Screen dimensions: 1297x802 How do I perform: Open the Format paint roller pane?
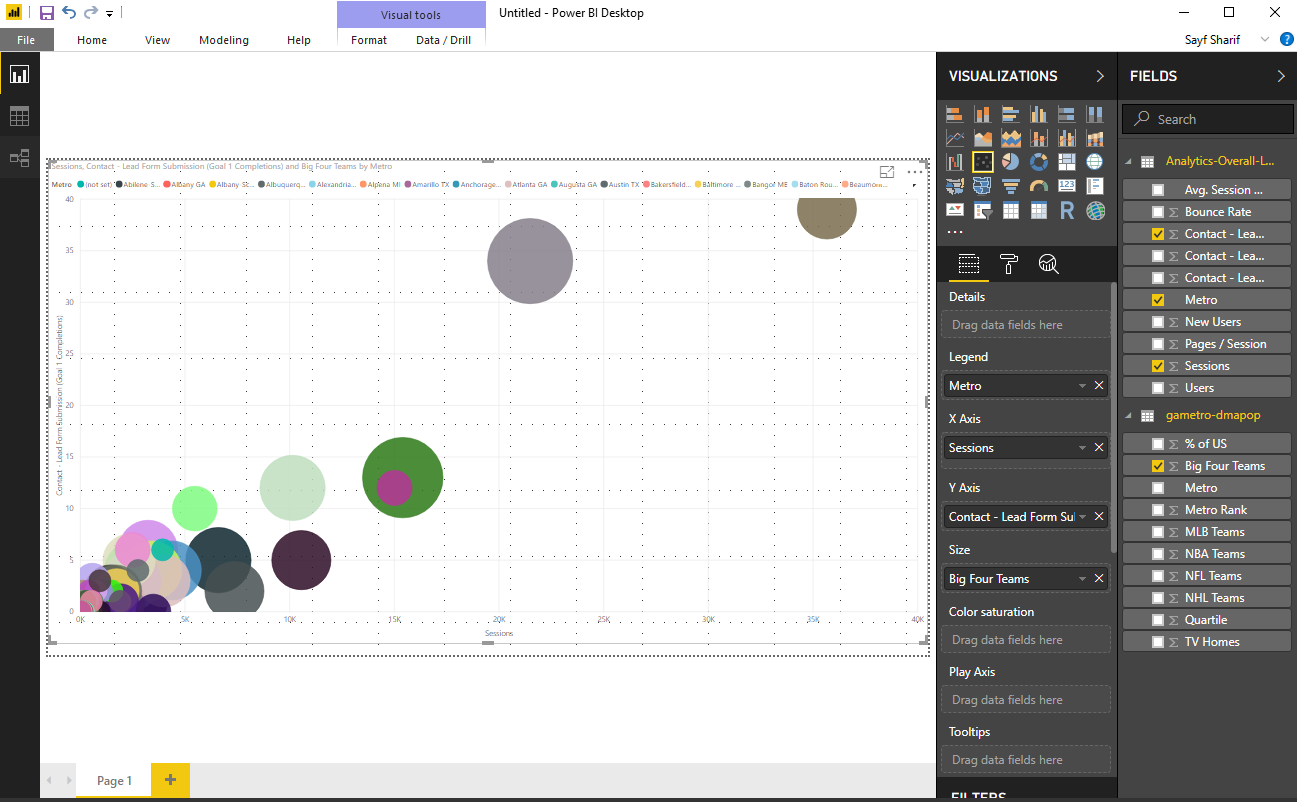pyautogui.click(x=1008, y=264)
